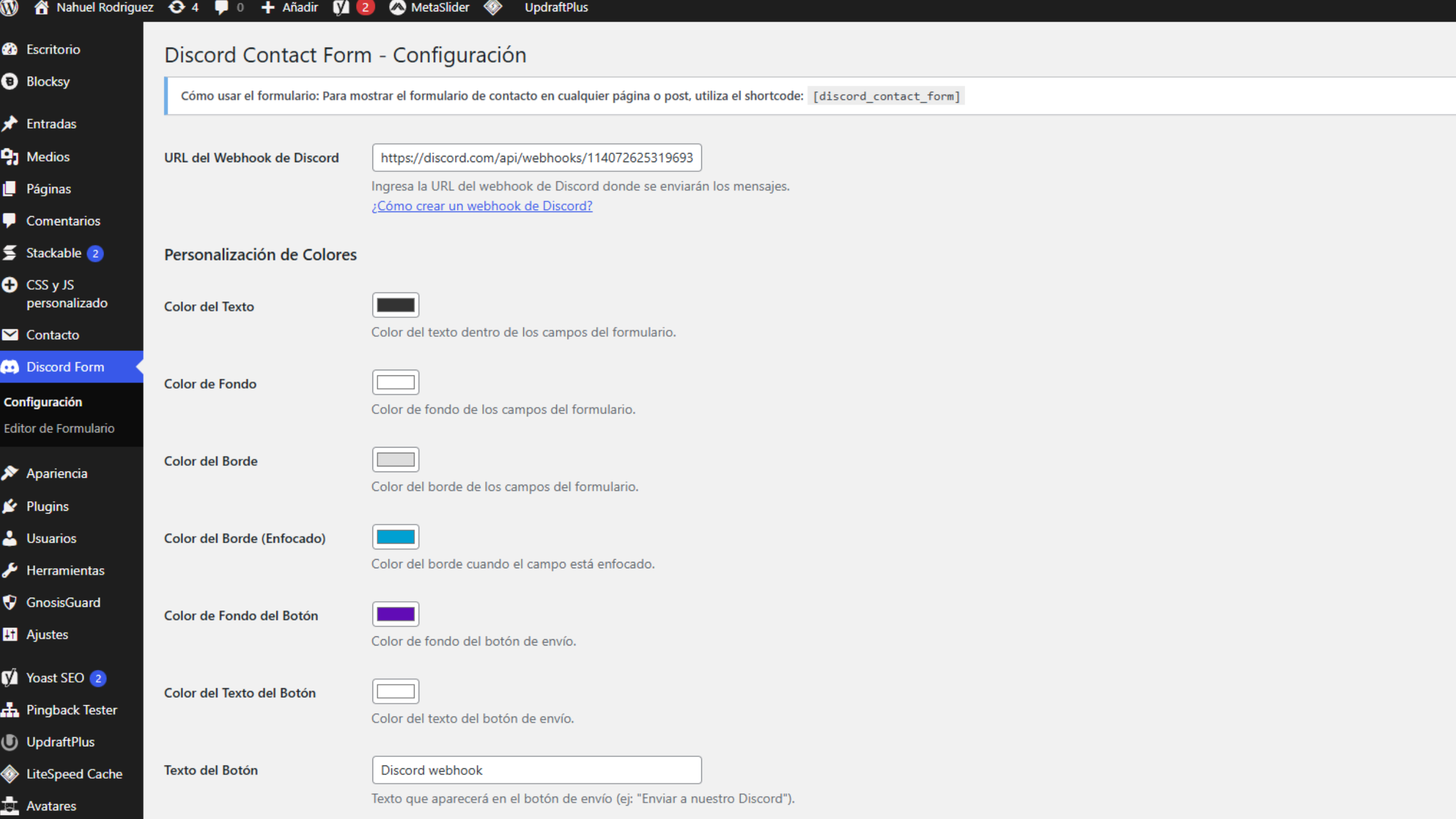Pick the purple Color de Fondo del Botón swatch
This screenshot has height=819, width=1456.
tap(395, 614)
